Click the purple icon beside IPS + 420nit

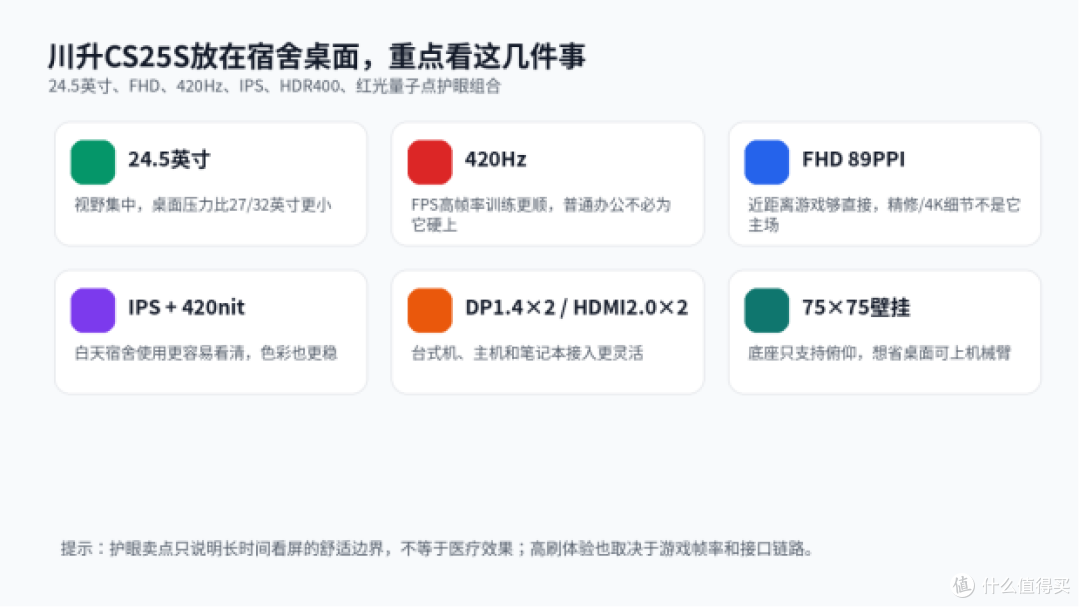pyautogui.click(x=93, y=311)
